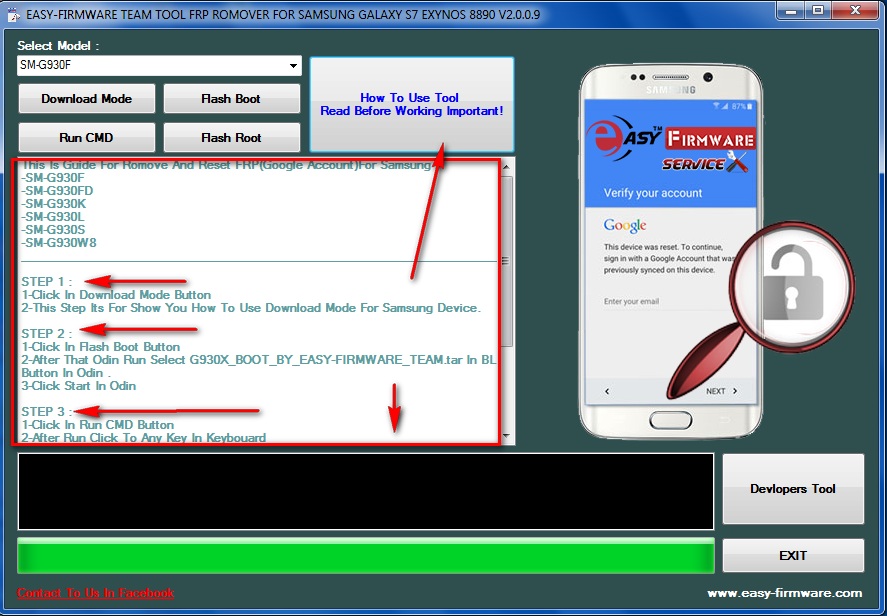Screen dimensions: 887x616
Task: Click the green progress bar
Action: [x=366, y=555]
